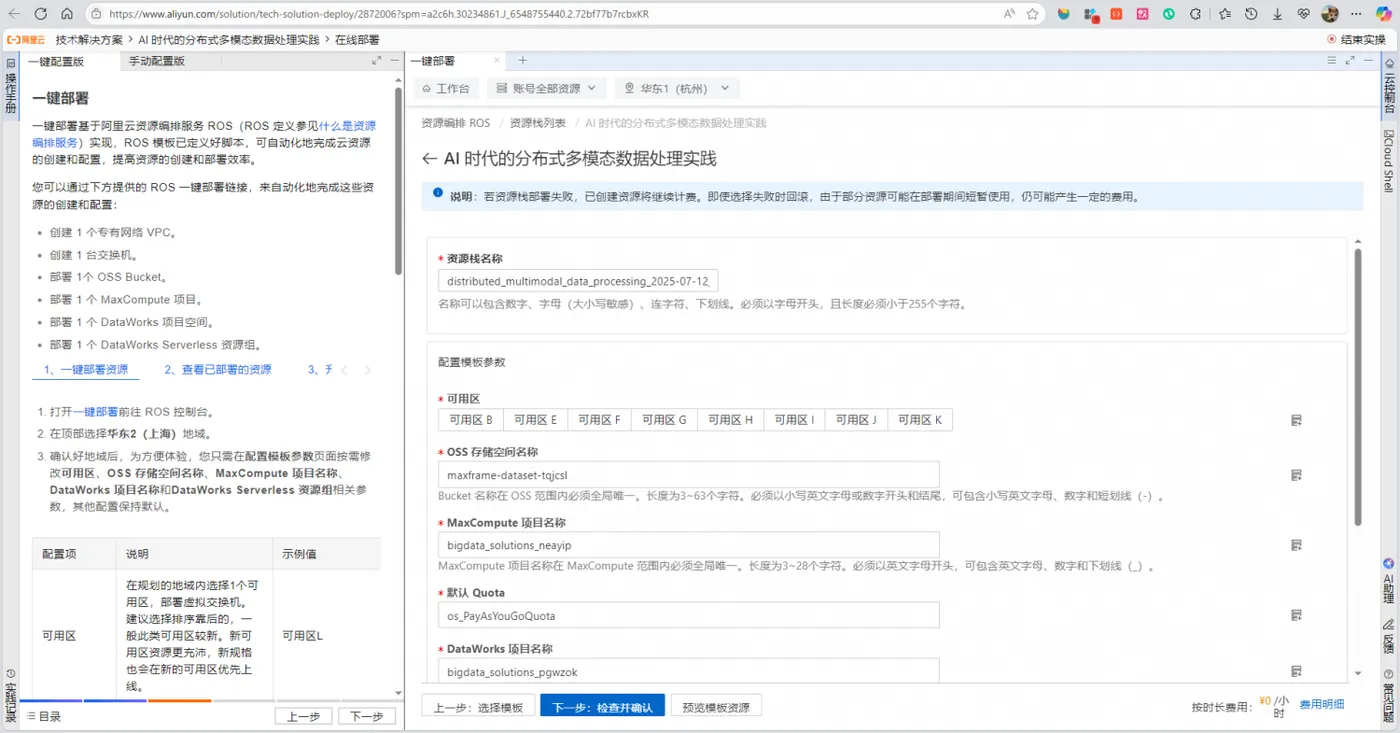Open the read aloud icon in address bar
The image size is (1400, 733).
[x=1010, y=14]
